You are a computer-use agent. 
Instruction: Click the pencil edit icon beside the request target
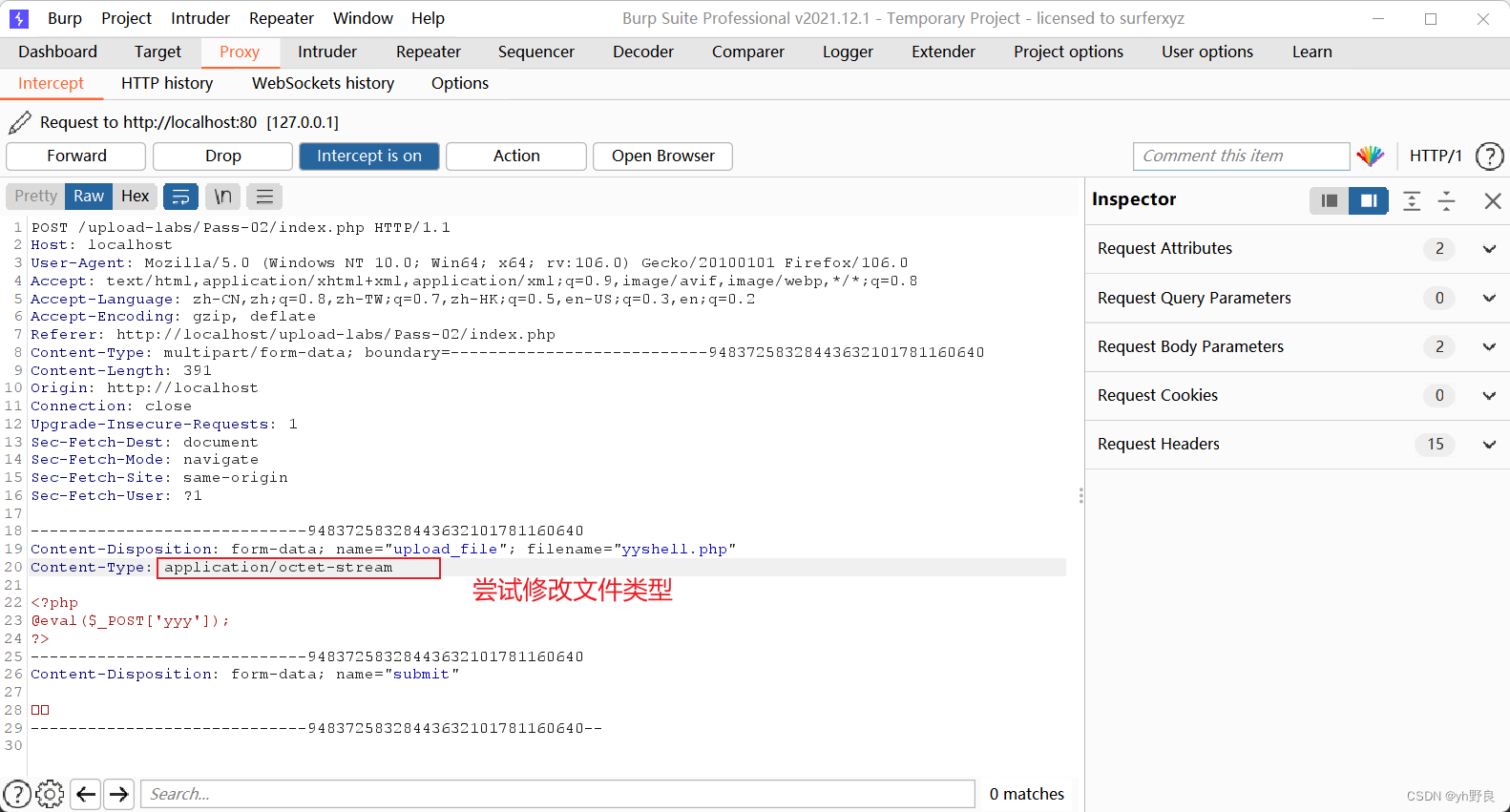click(x=19, y=122)
